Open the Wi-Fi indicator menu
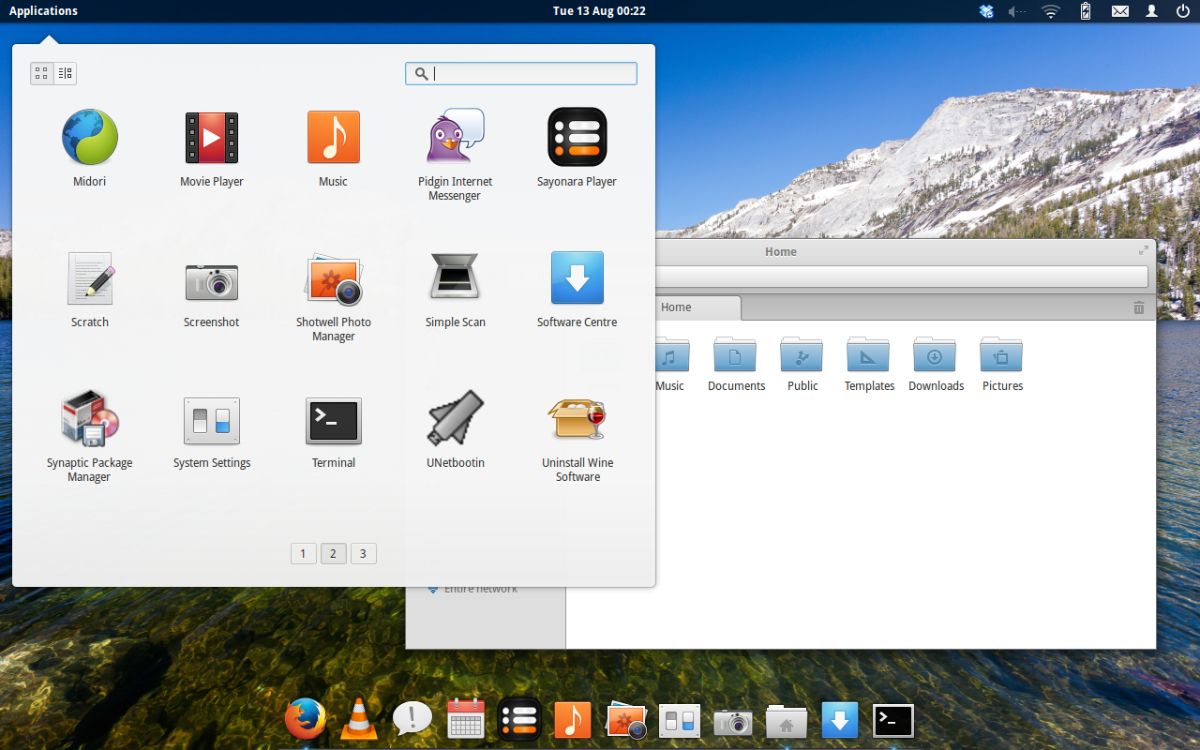 1050,11
